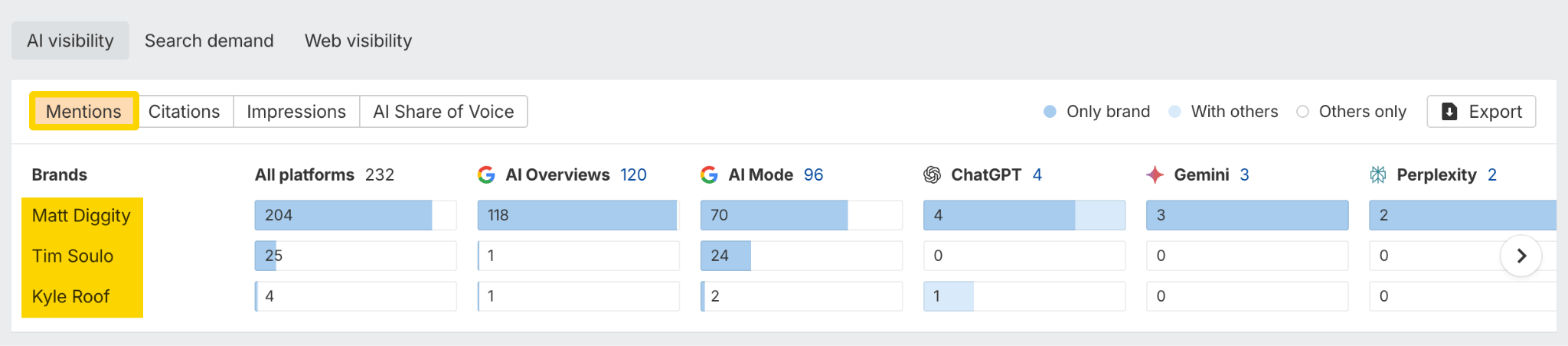Select the Kyle Roof brand name

pos(70,297)
